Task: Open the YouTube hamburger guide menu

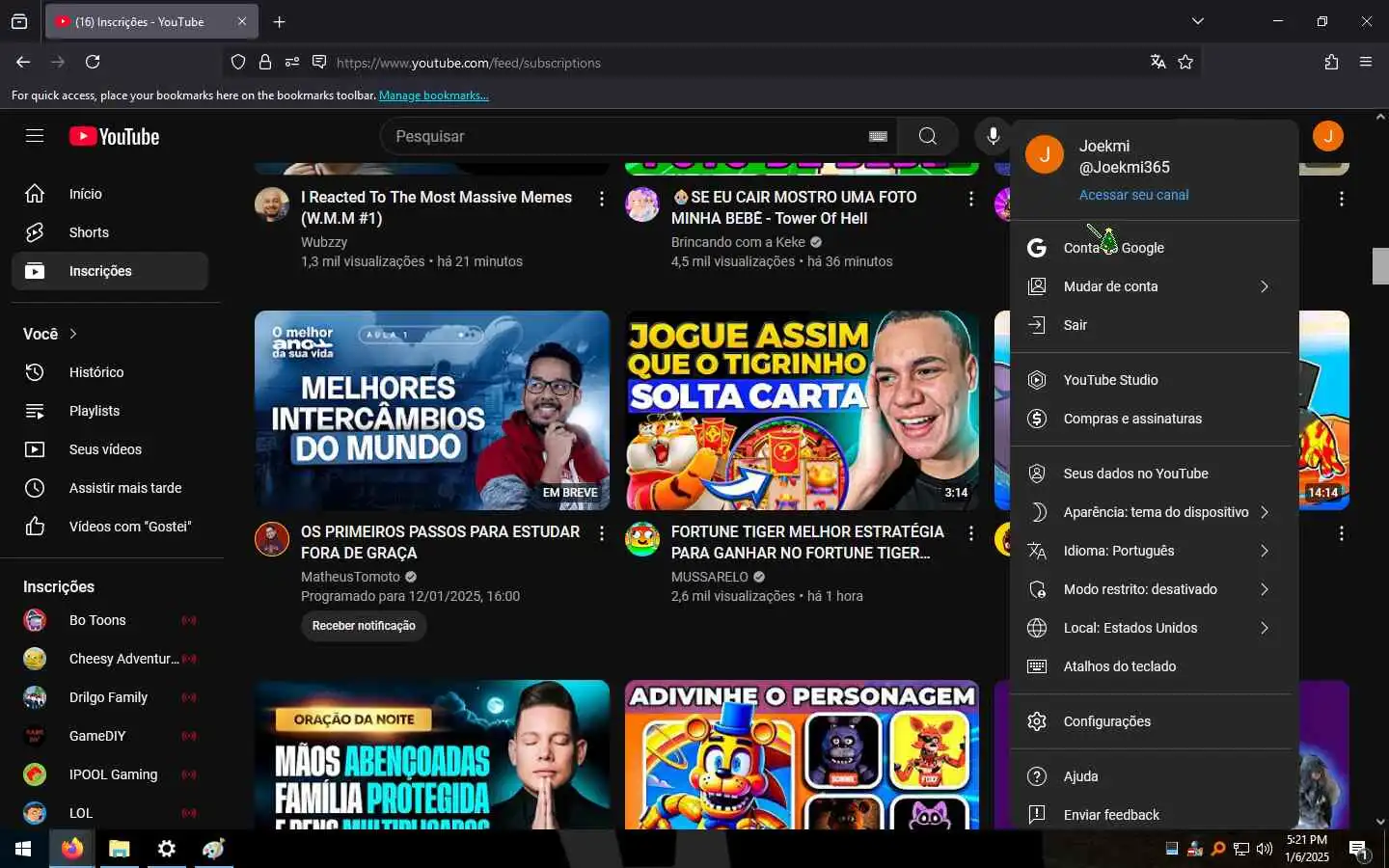Action: tap(35, 136)
